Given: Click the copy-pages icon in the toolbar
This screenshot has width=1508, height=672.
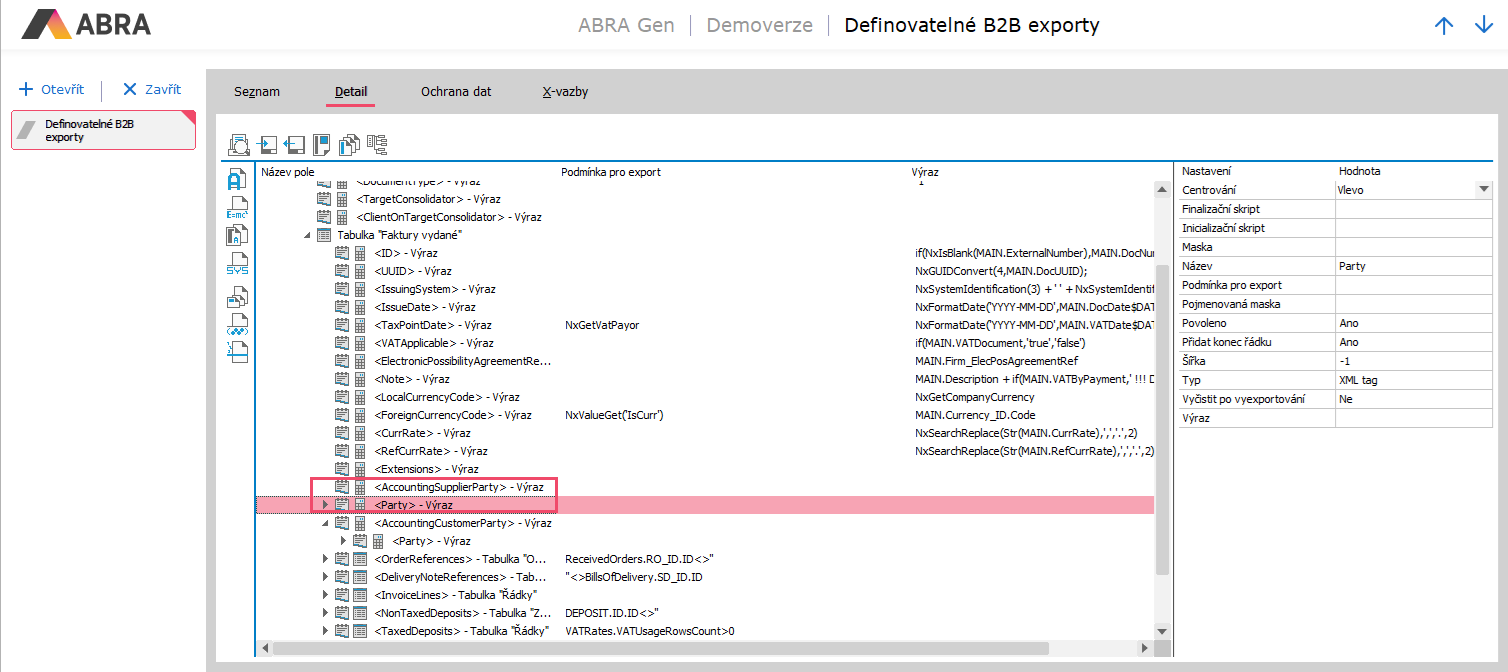Looking at the screenshot, I should [349, 145].
